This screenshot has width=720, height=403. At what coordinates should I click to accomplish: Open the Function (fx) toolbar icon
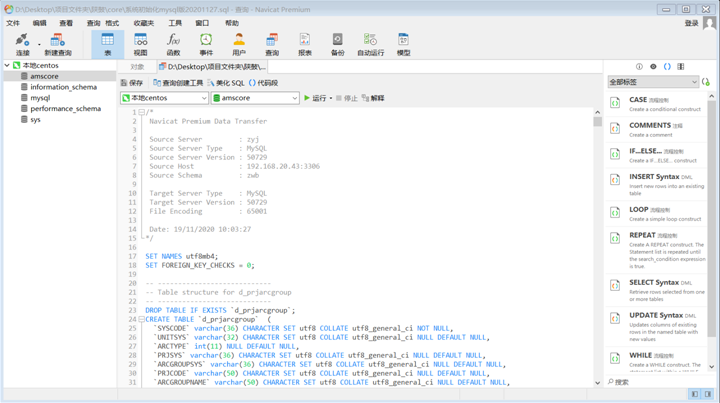pos(173,45)
